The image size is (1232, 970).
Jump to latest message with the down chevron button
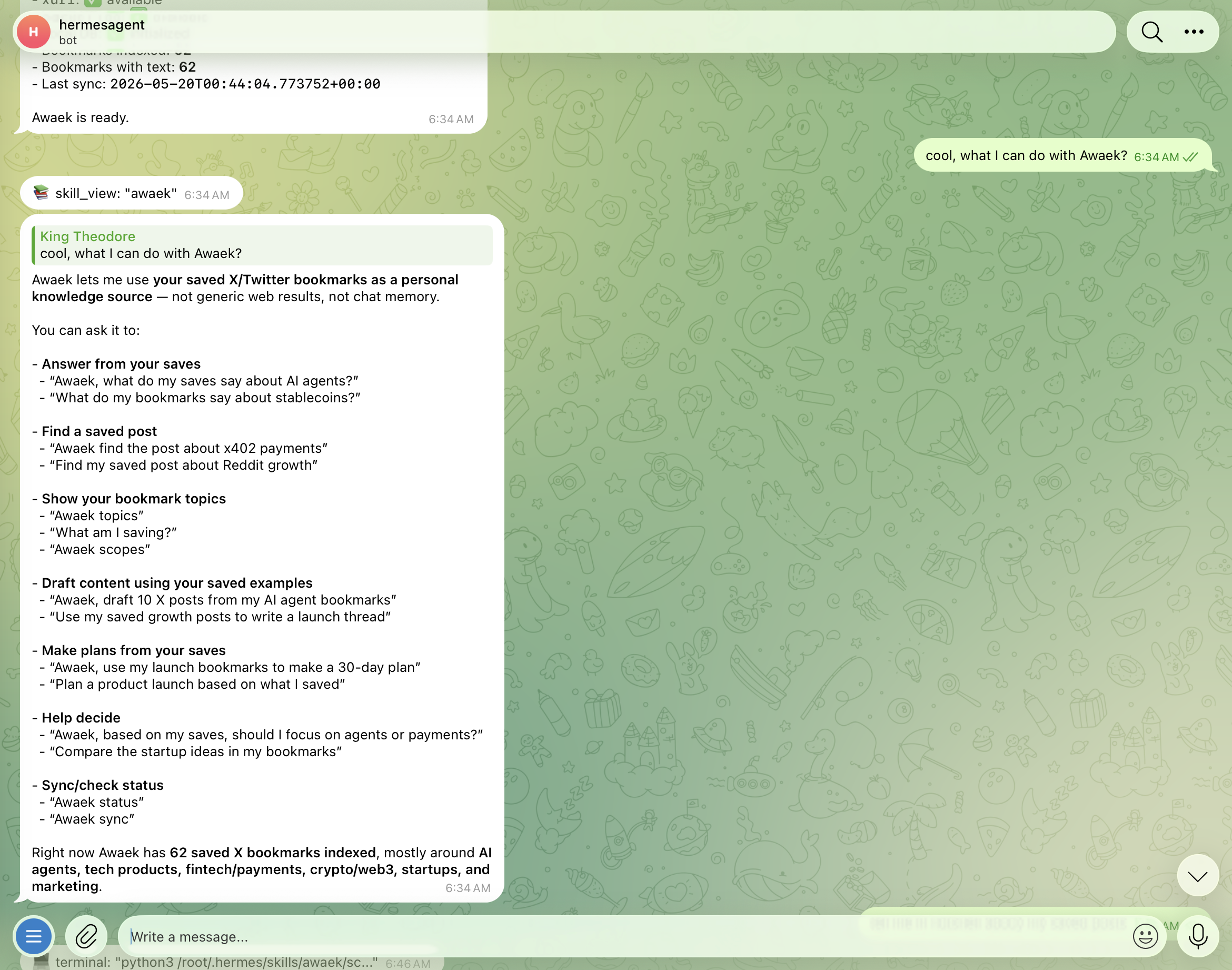[1198, 876]
